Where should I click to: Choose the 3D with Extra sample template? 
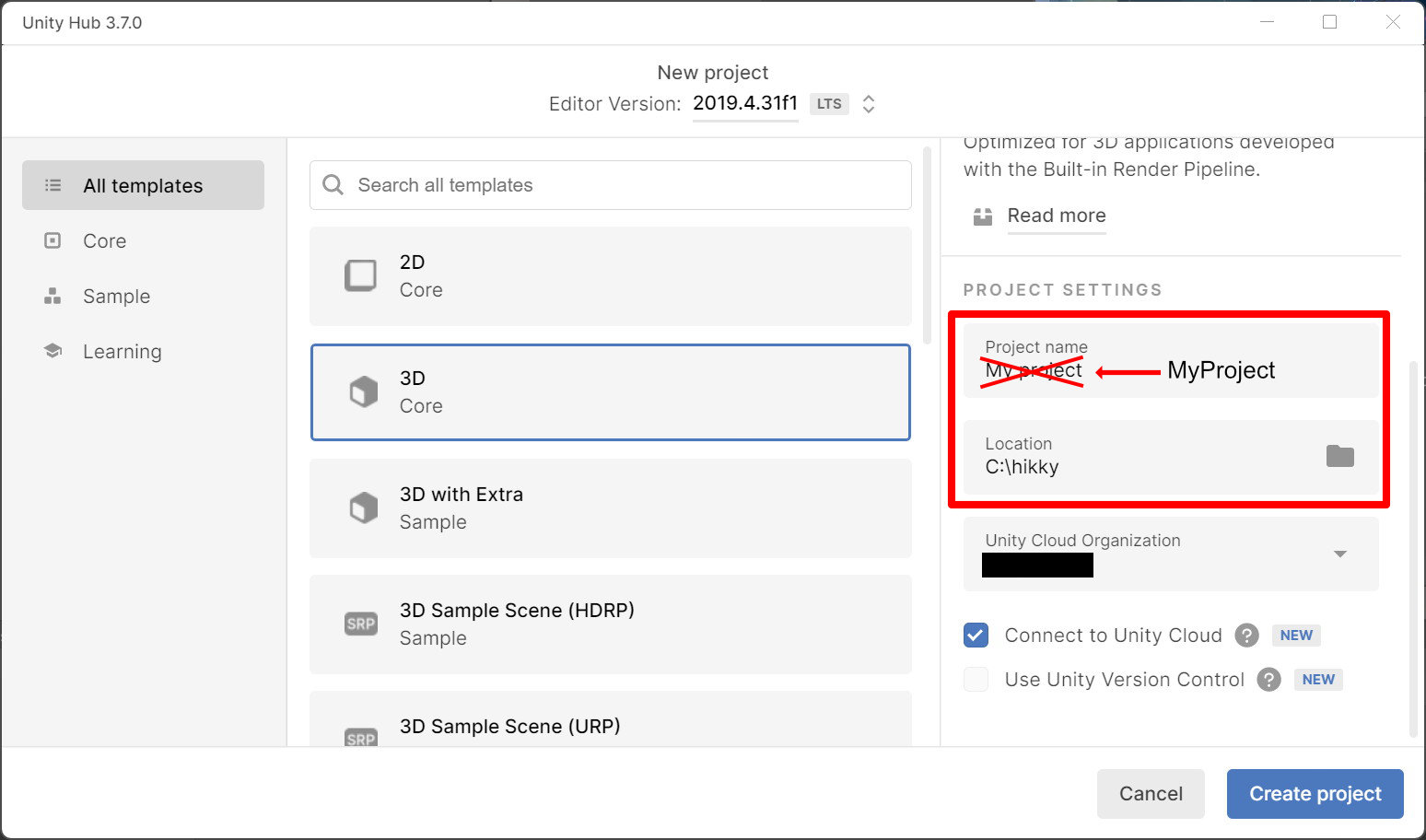610,508
